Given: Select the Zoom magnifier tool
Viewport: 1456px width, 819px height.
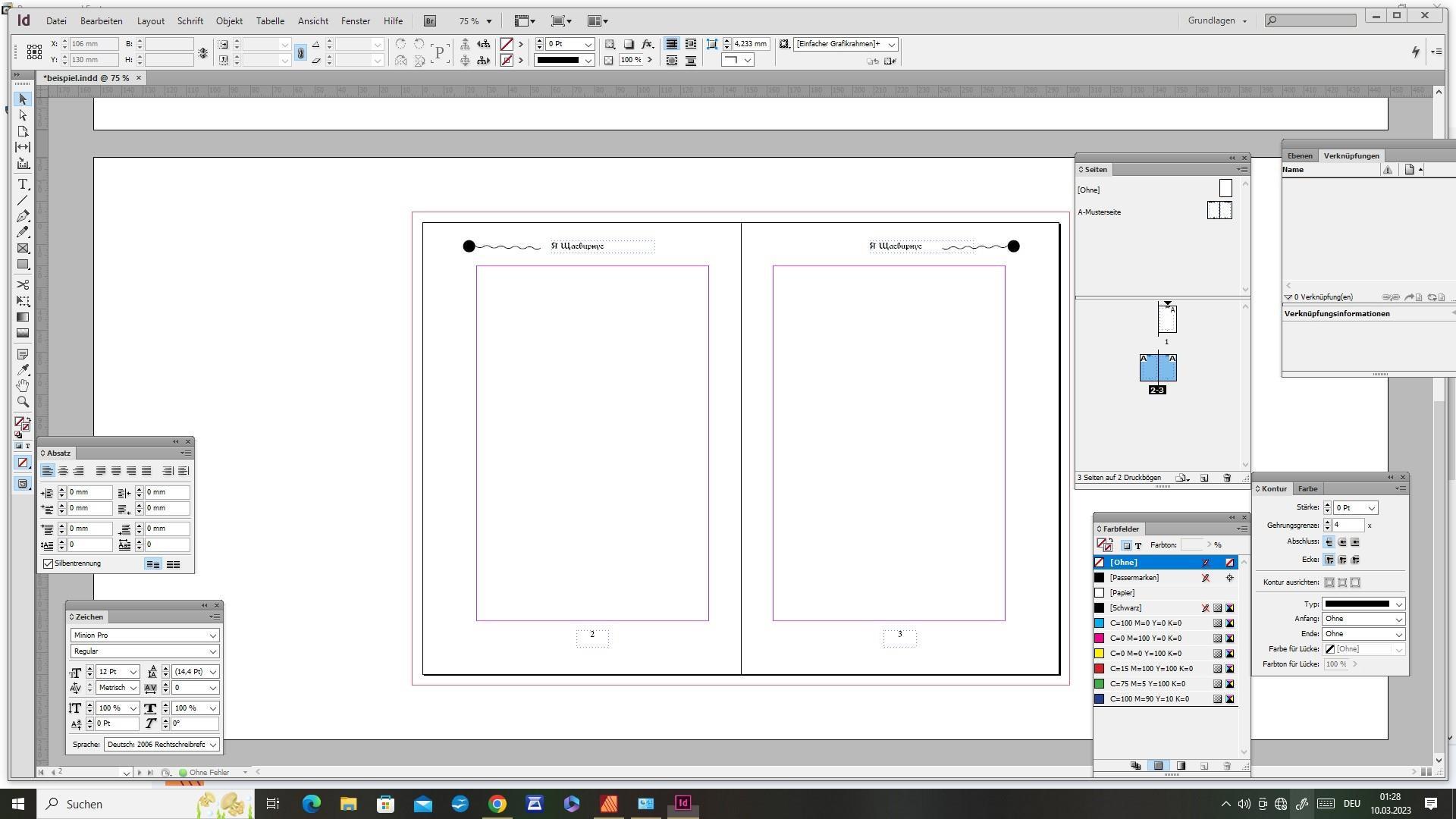Looking at the screenshot, I should click(23, 402).
